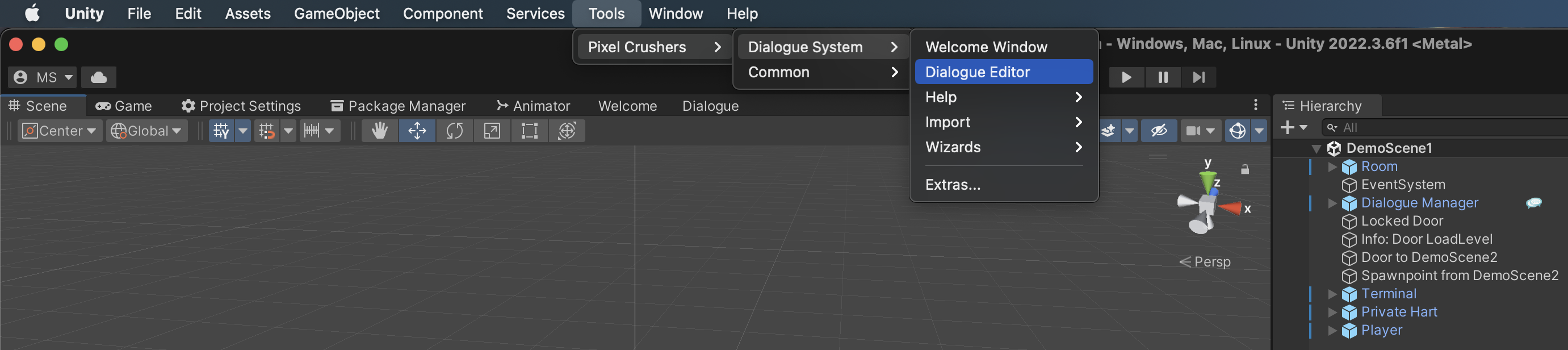Click the Scene orientation gizmo lock
The height and width of the screenshot is (350, 1568).
point(1245,169)
